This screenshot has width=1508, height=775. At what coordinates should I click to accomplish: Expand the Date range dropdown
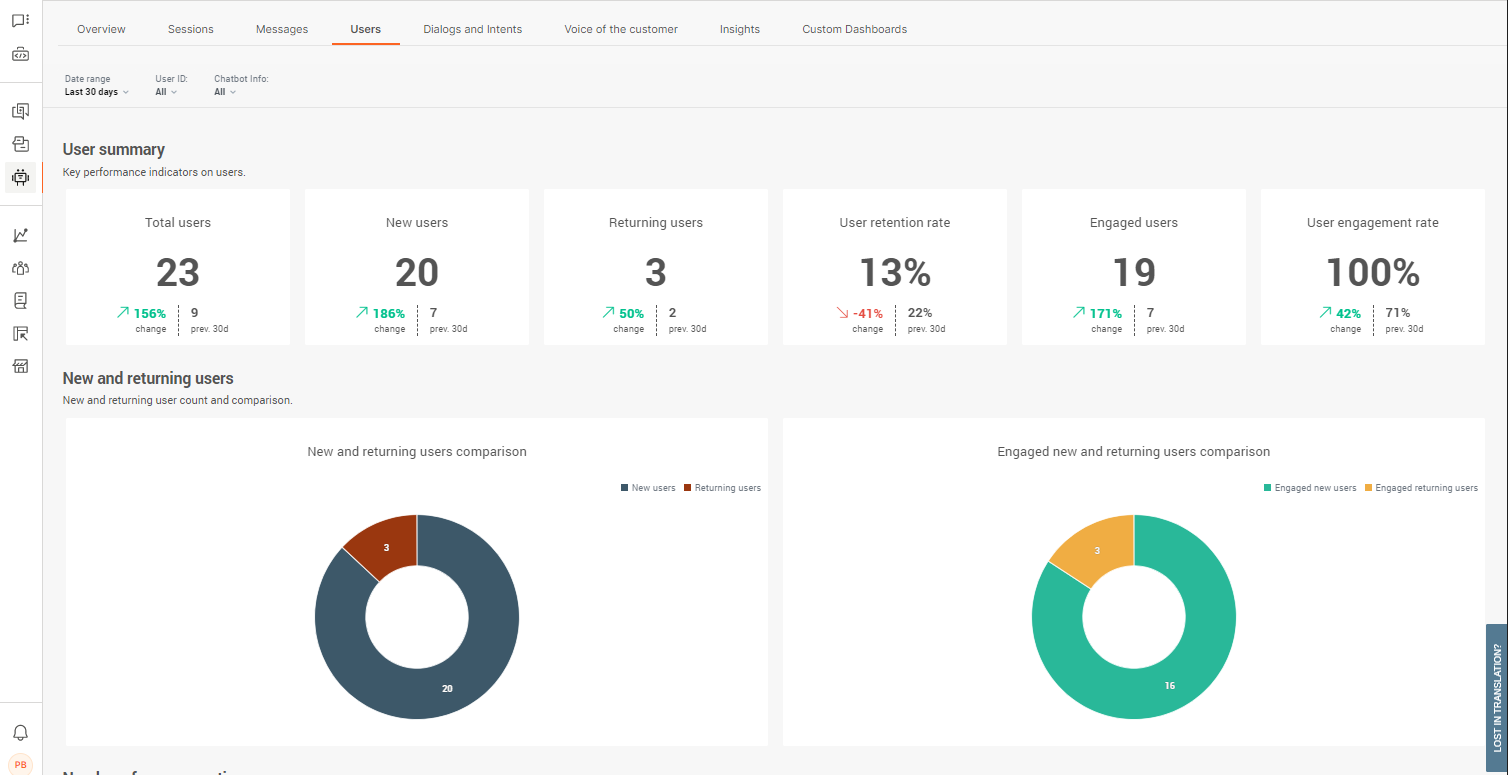(x=96, y=92)
